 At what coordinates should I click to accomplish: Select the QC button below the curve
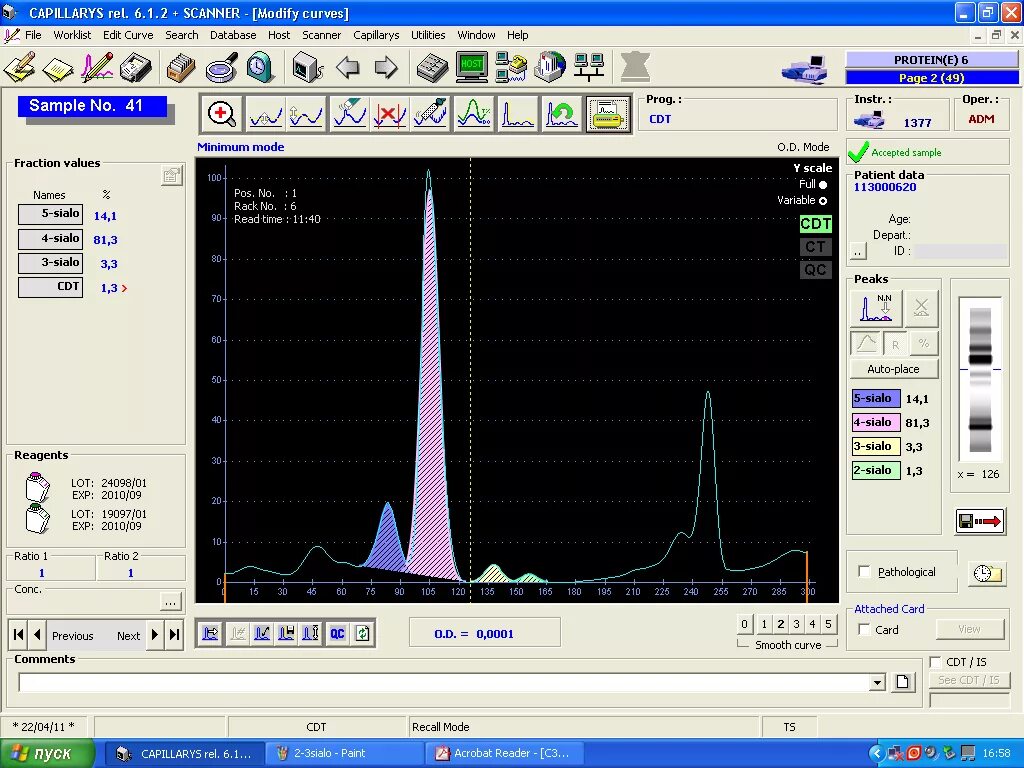click(x=337, y=633)
